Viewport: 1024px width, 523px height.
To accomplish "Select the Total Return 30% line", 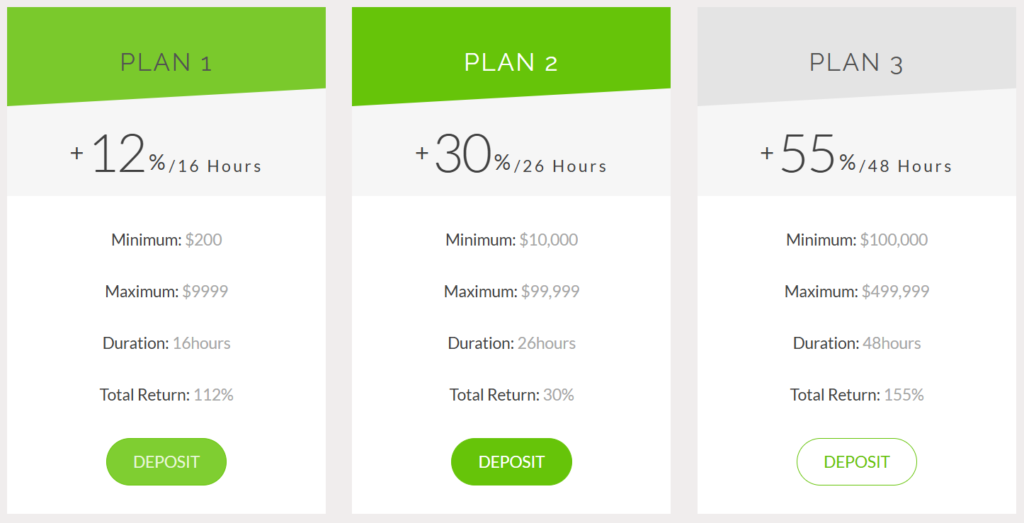I will click(x=511, y=395).
